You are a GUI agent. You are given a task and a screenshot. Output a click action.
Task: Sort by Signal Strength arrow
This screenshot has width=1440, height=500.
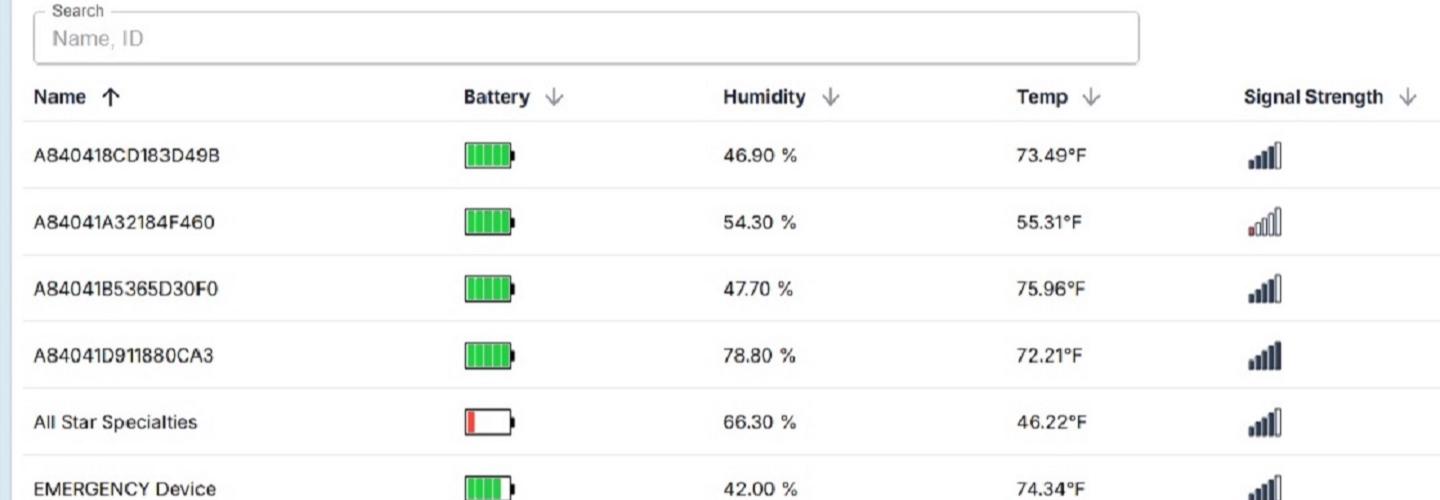pos(1408,97)
